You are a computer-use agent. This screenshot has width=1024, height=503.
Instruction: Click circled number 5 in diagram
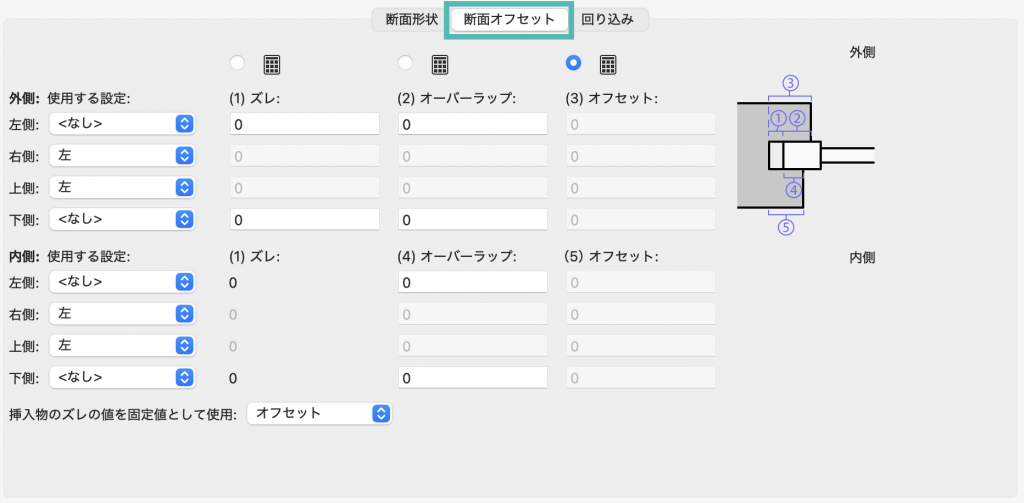786,227
